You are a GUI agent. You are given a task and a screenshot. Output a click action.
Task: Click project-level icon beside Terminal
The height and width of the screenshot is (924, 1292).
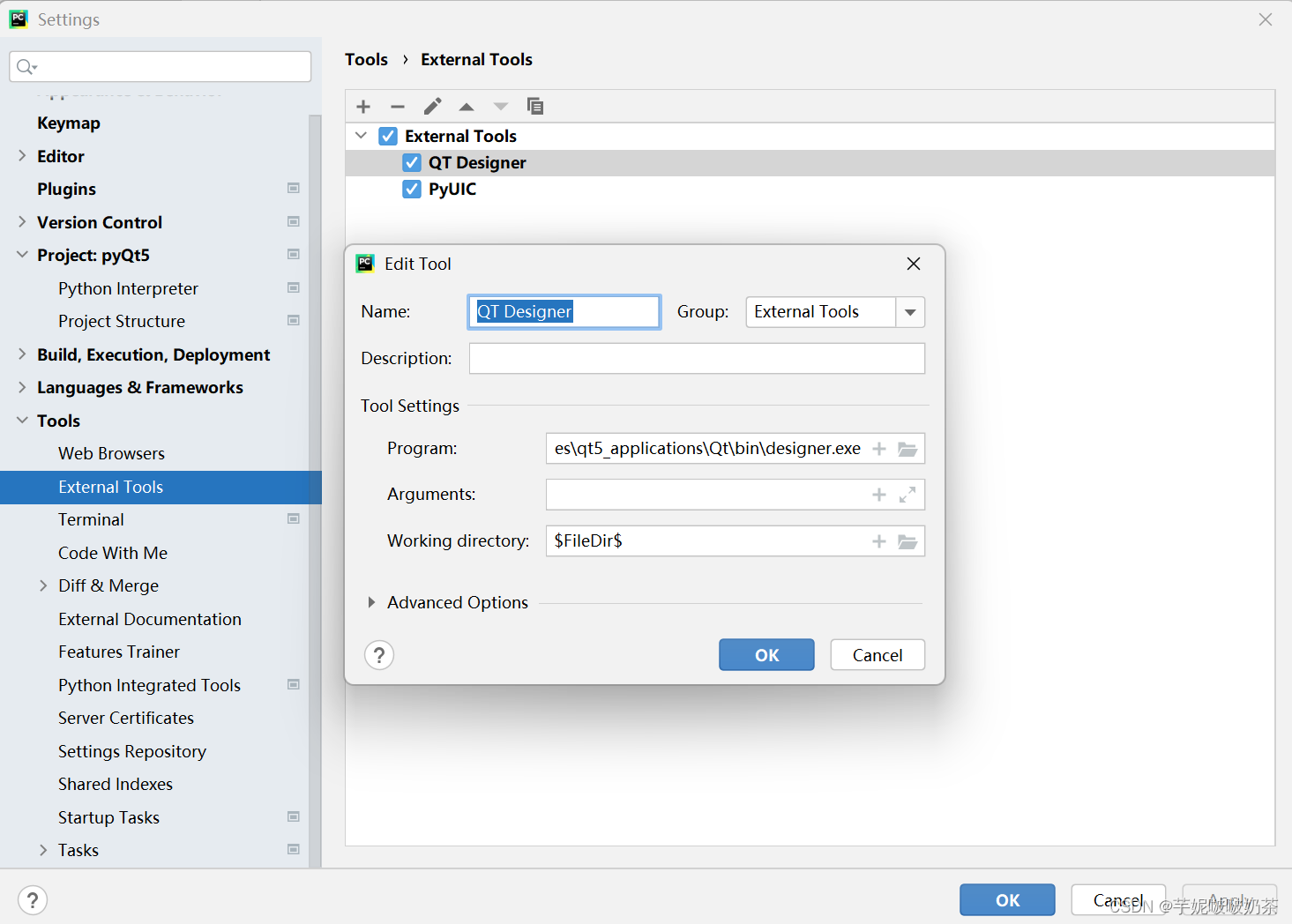point(294,518)
